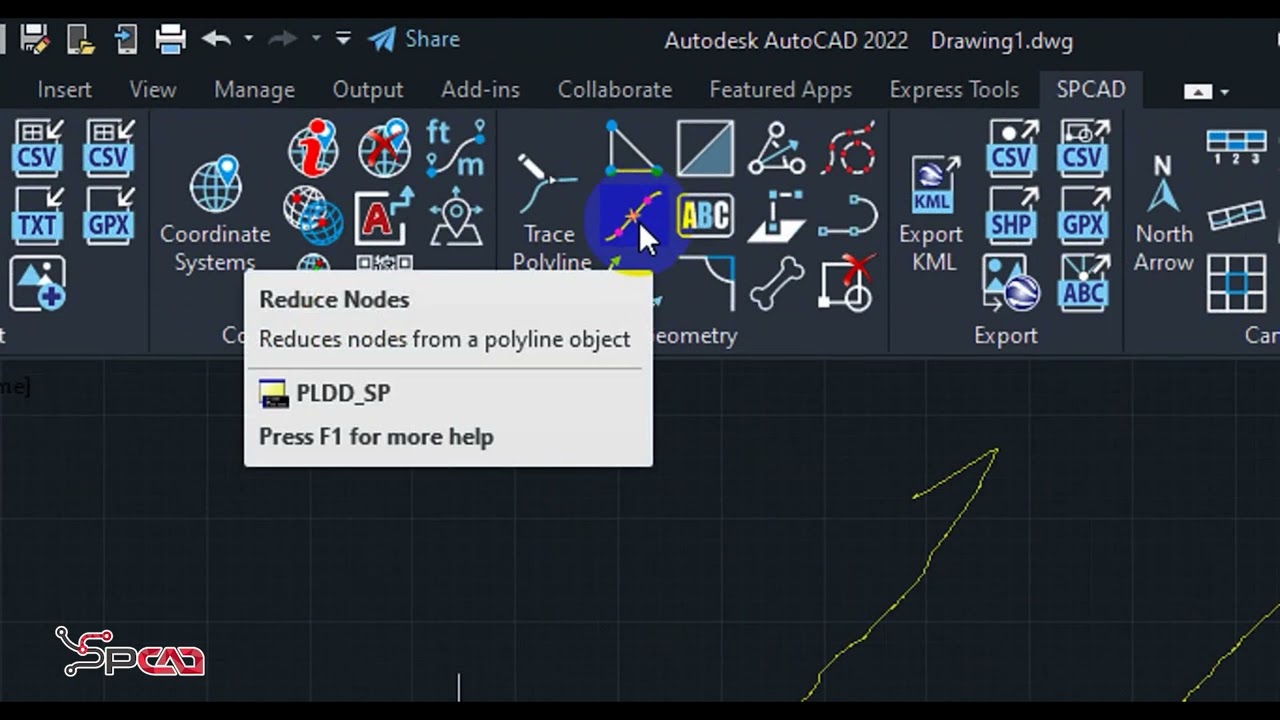Click the greyed Redo arrow
This screenshot has width=1280, height=720.
(283, 39)
